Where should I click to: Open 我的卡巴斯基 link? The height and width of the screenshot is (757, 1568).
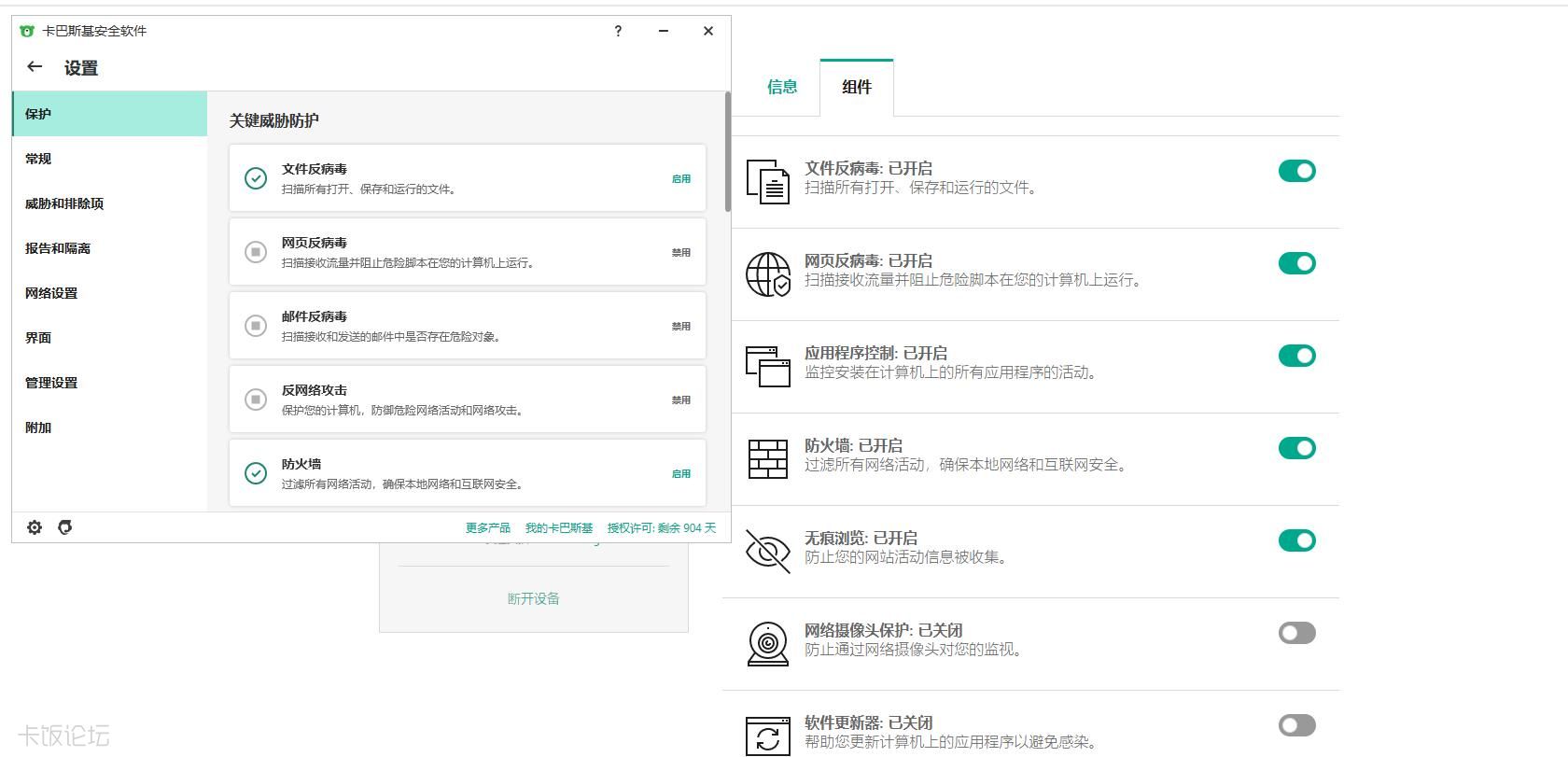(559, 528)
